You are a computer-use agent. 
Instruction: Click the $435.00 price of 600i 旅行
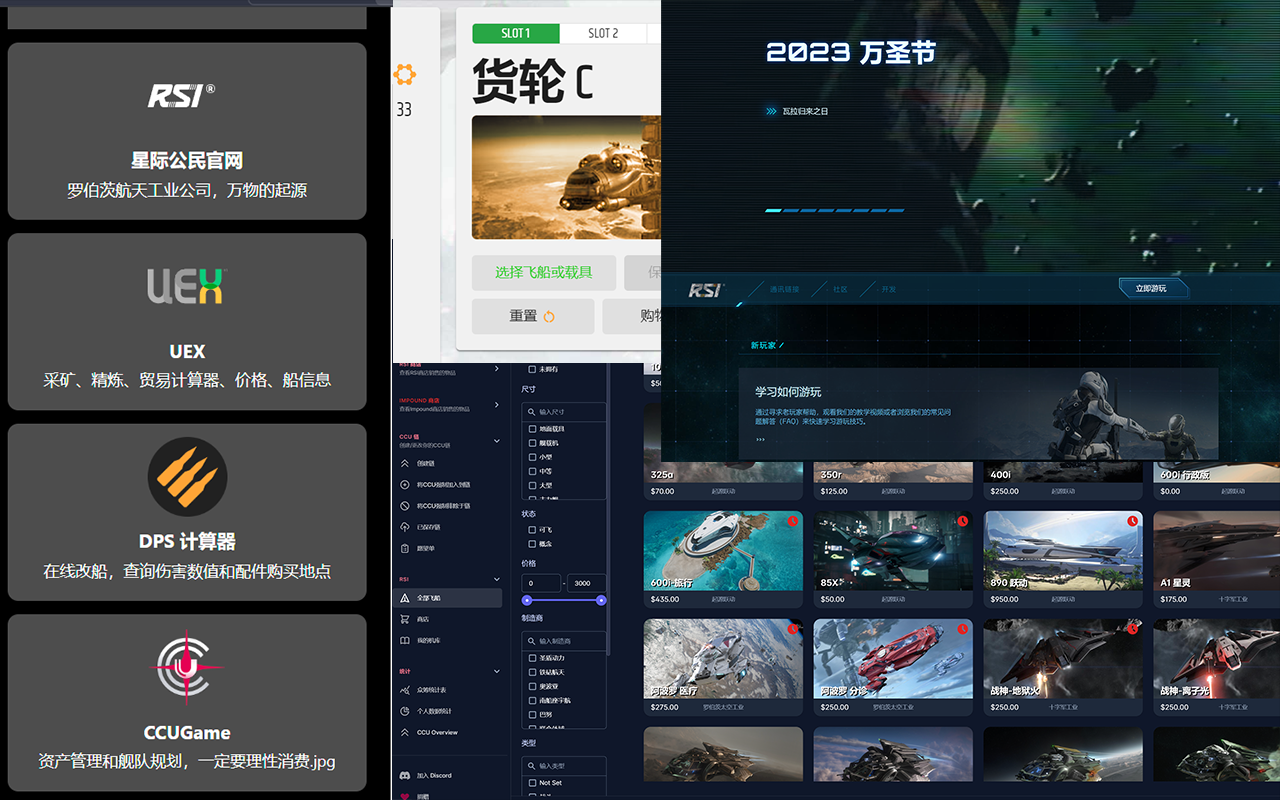(665, 600)
